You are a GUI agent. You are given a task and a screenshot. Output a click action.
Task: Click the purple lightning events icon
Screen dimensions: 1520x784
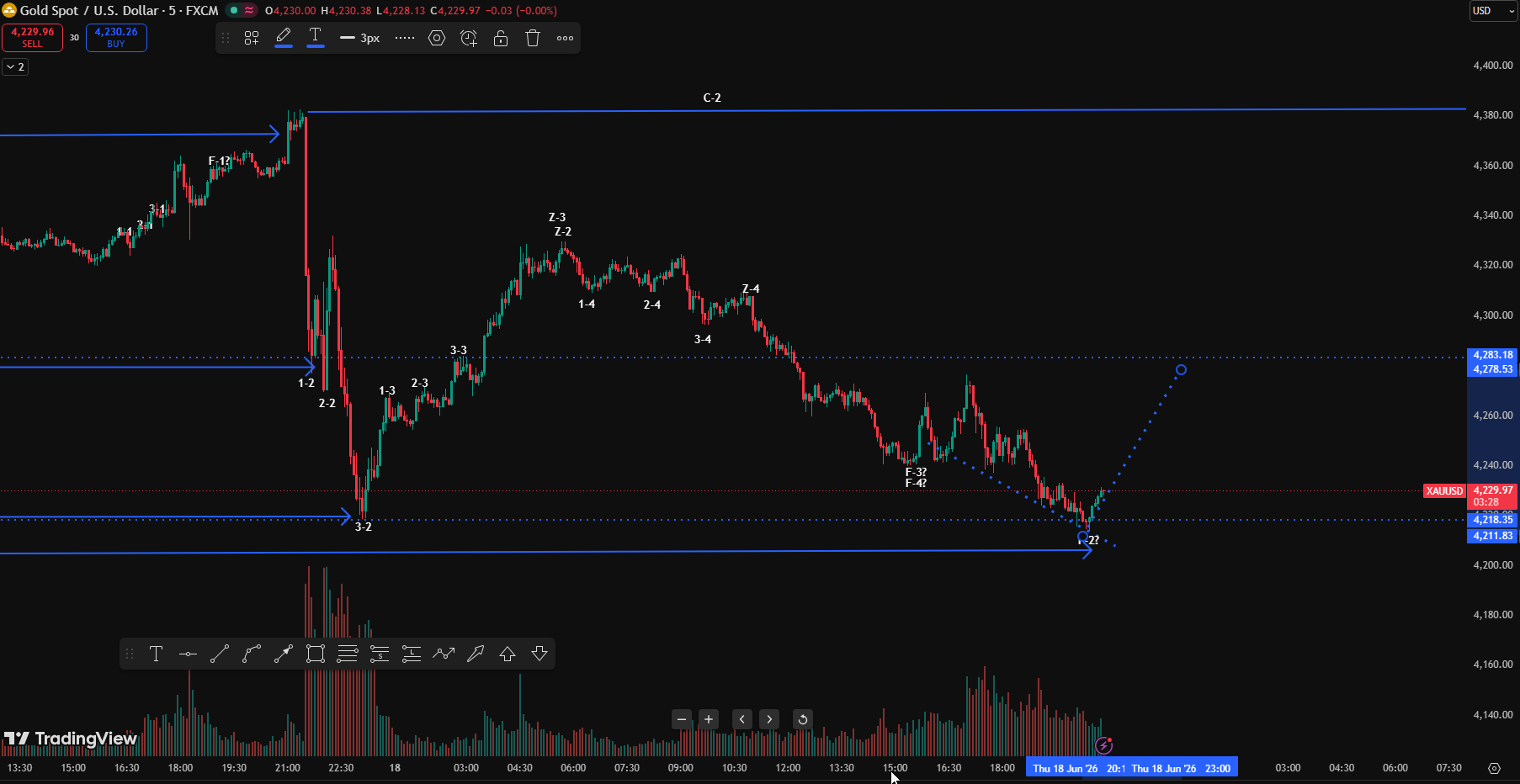point(1104,745)
